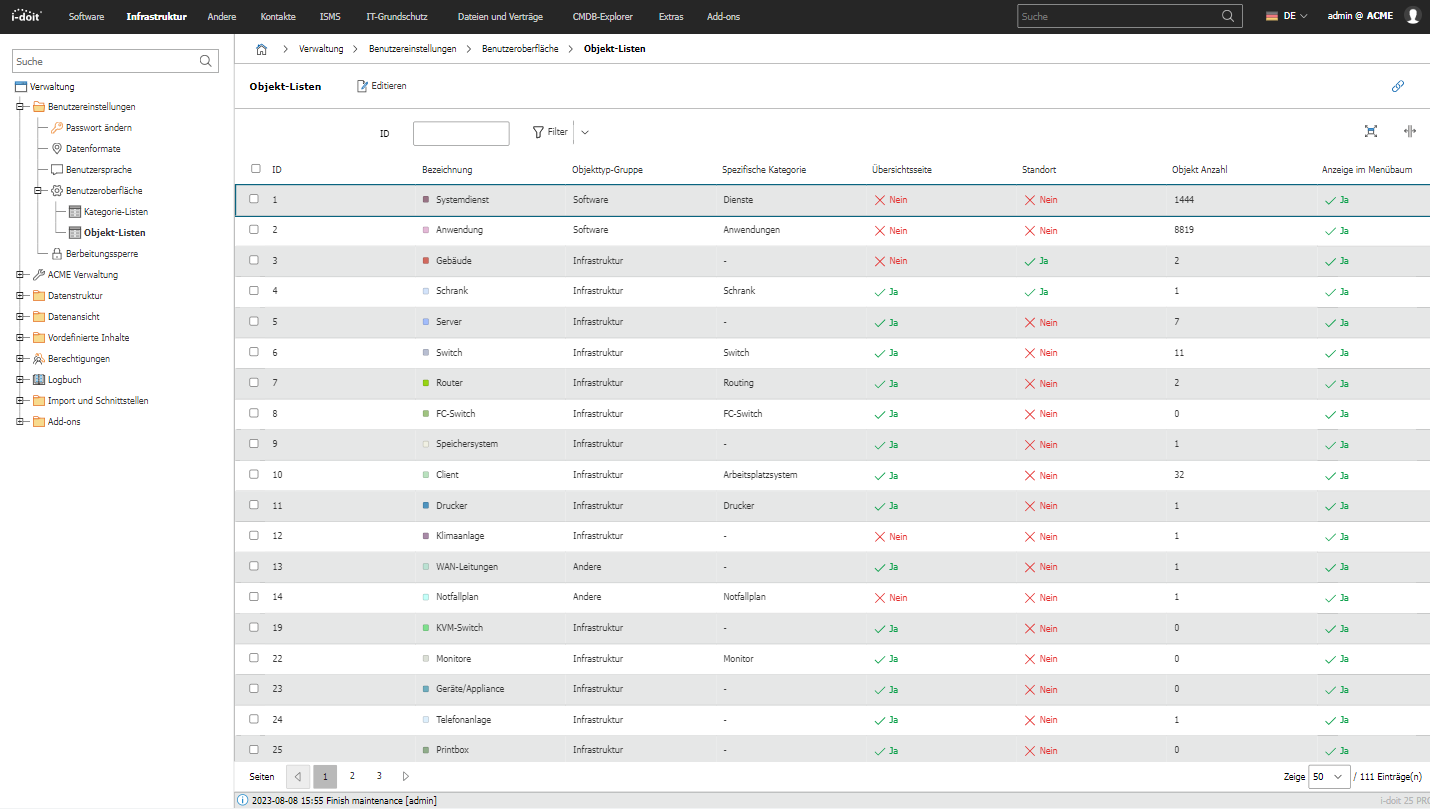Viewport: 1430px width, 809px height.
Task: Click the Editieren button
Action: [382, 86]
